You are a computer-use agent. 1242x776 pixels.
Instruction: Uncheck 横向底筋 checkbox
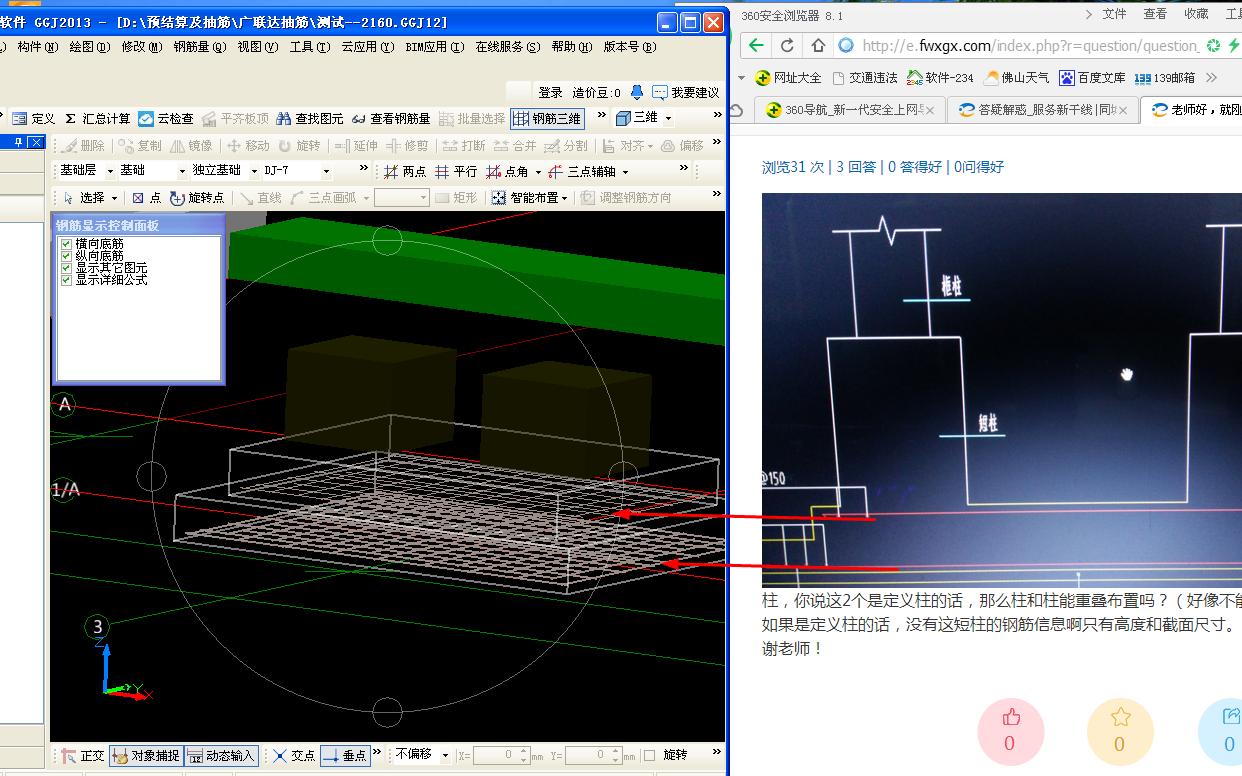66,244
